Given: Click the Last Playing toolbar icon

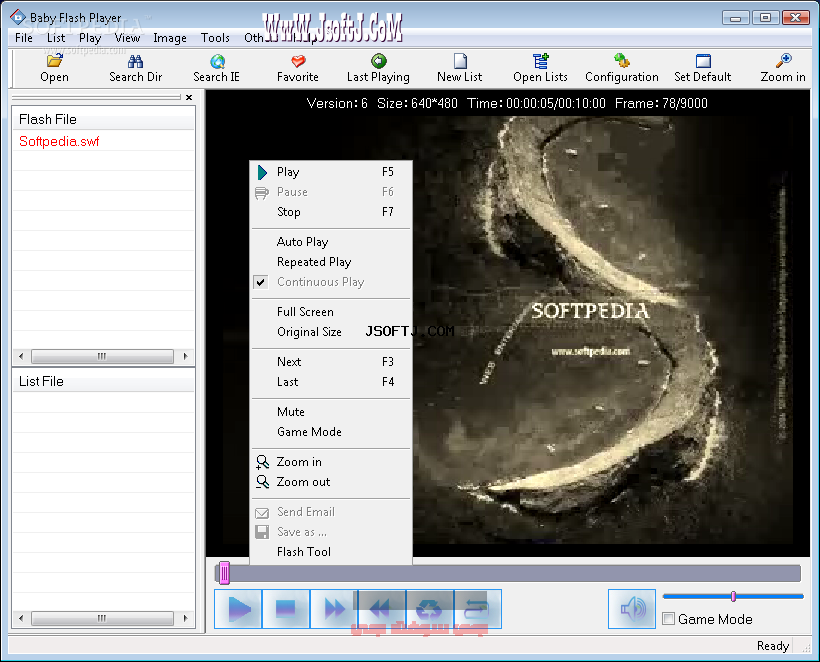Looking at the screenshot, I should (378, 69).
